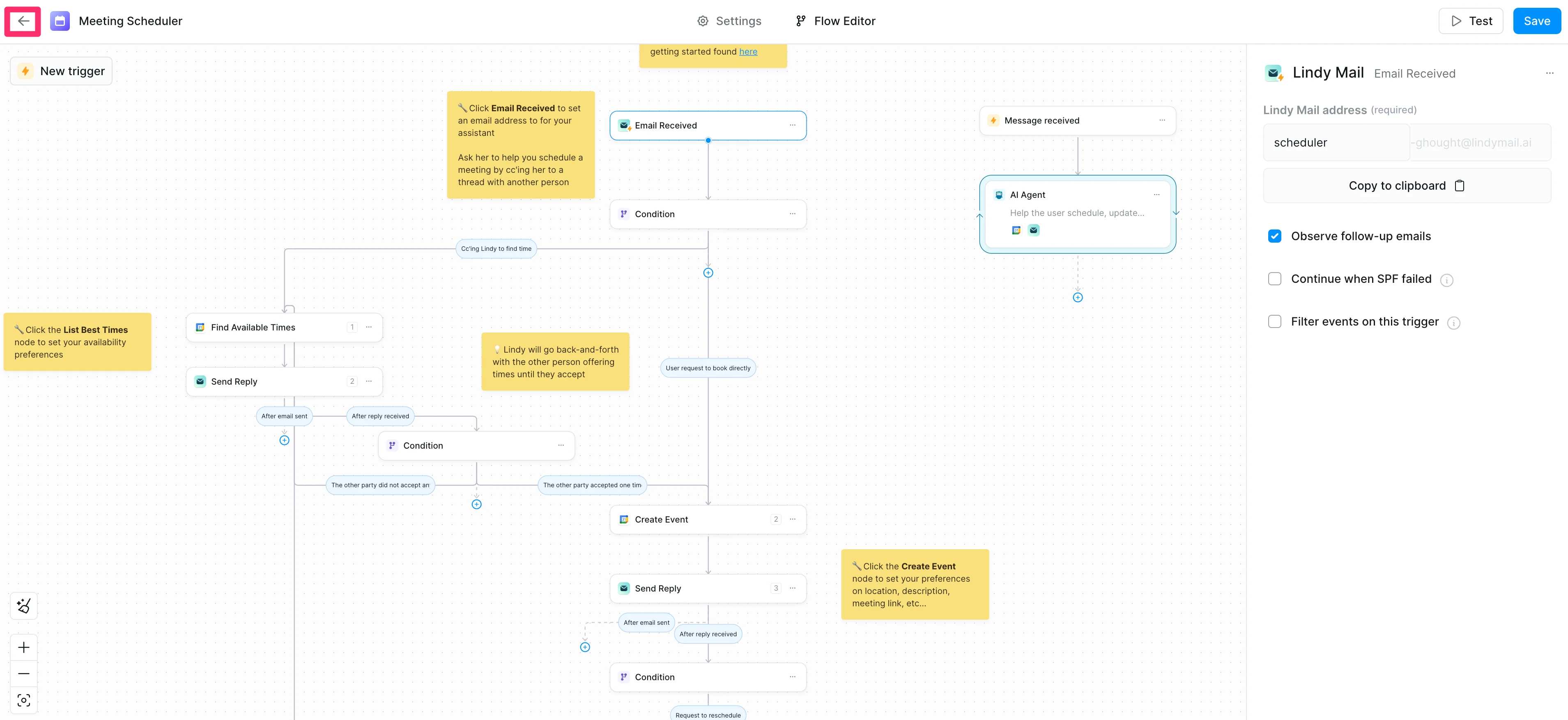This screenshot has width=1568, height=720.
Task: Add step below the AI Agent node
Action: (1077, 298)
